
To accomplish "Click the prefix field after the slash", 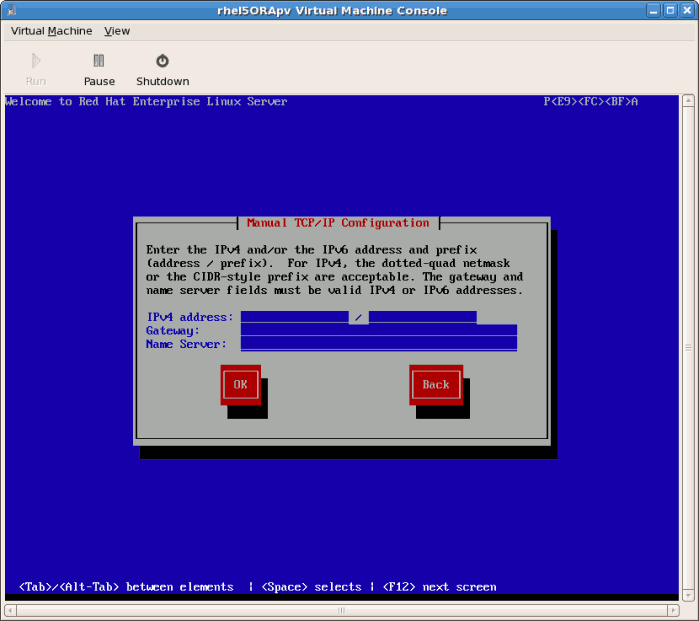I will tap(422, 317).
